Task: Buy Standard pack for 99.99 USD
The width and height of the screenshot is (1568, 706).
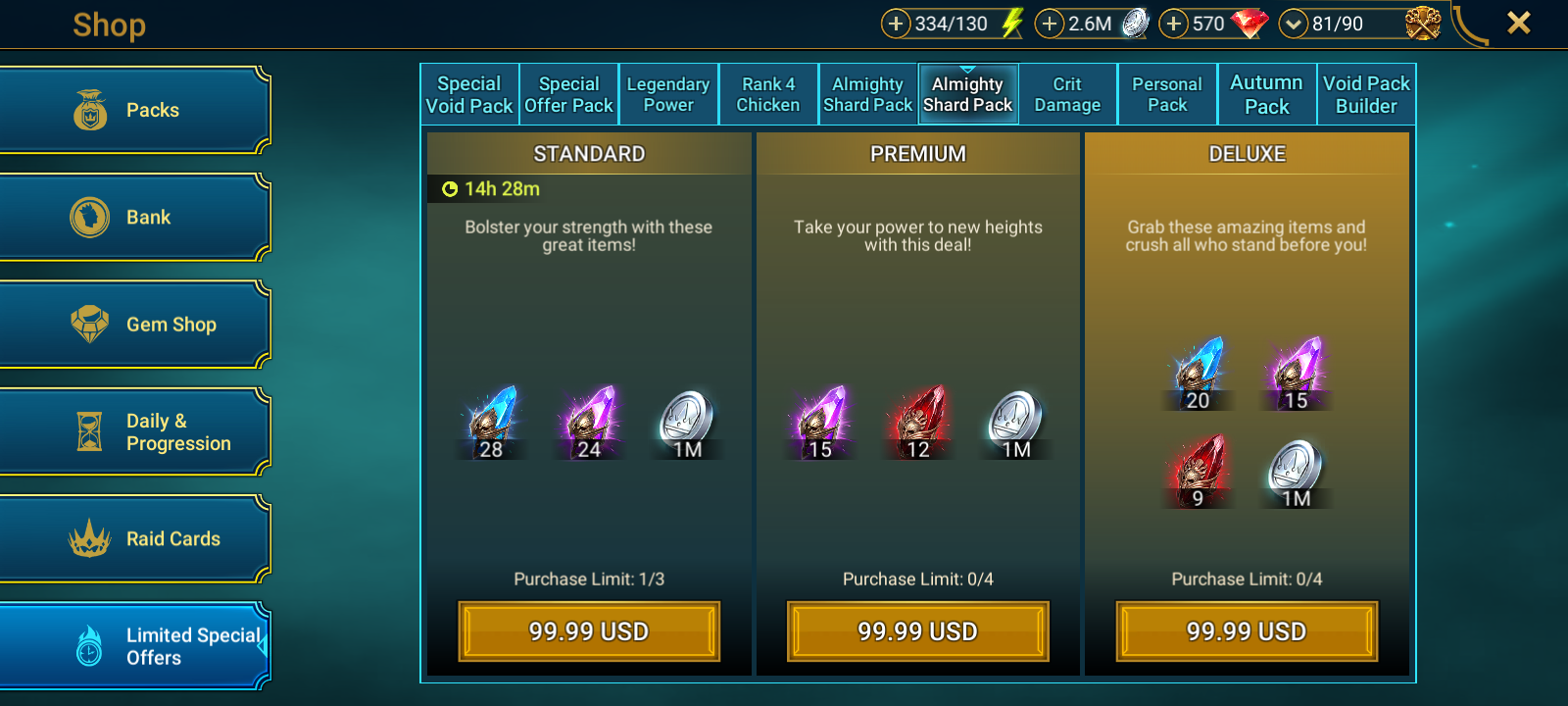Action: (589, 631)
